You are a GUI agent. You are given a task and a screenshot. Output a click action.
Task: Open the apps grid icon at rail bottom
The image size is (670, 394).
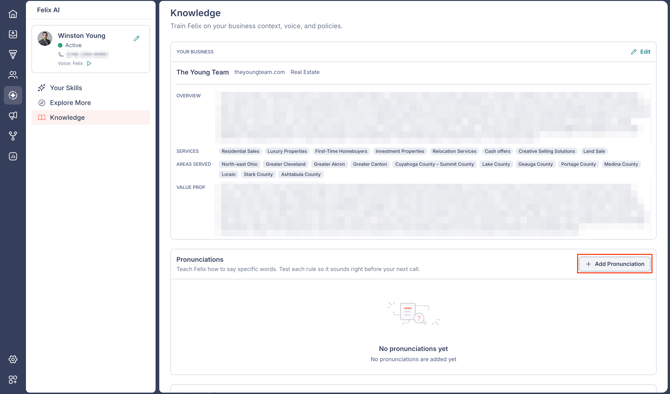(x=13, y=379)
